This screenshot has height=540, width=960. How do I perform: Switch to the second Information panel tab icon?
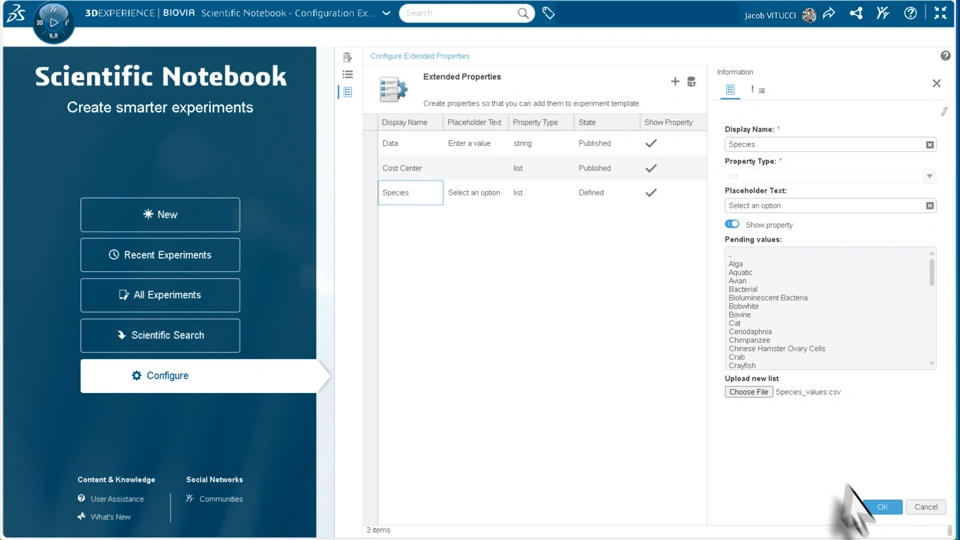tap(757, 90)
